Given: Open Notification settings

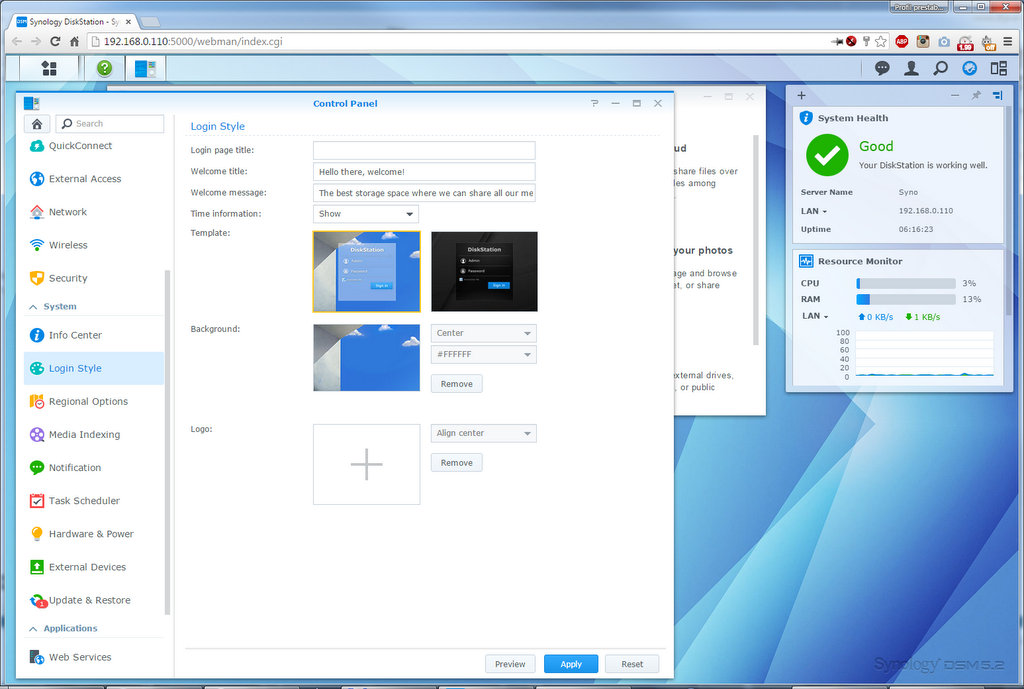Looking at the screenshot, I should pos(94,468).
